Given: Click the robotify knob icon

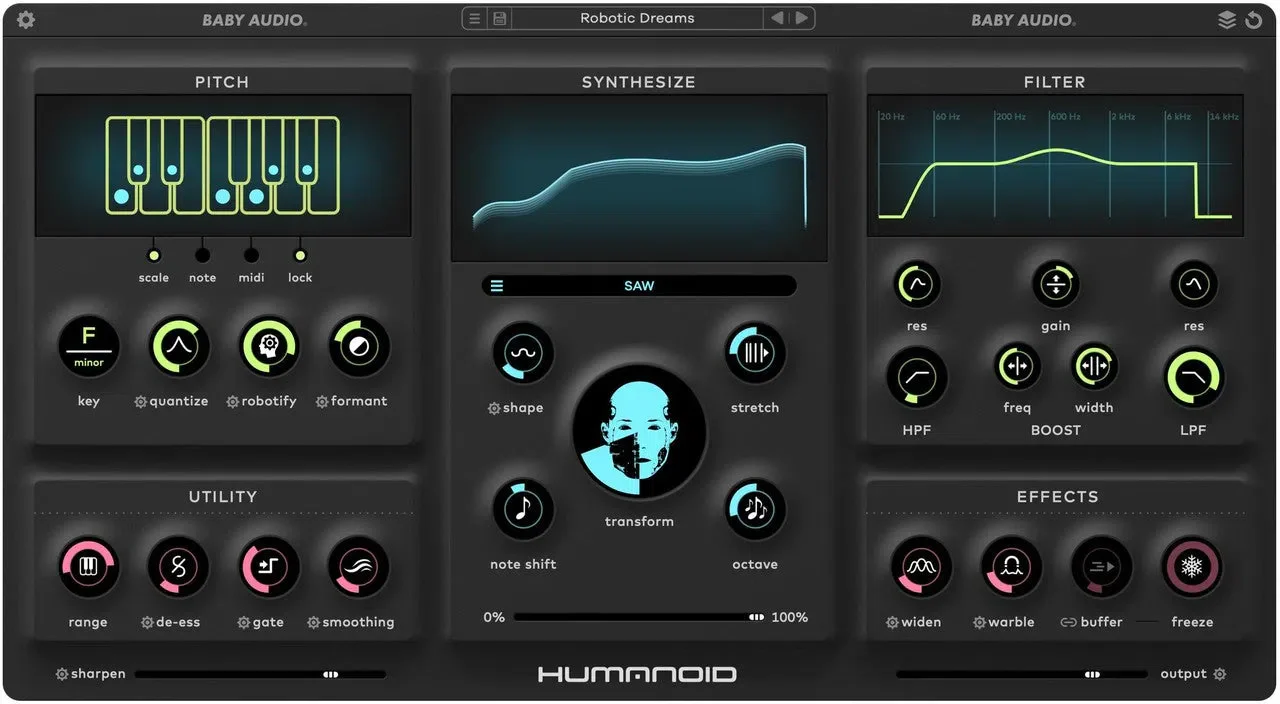Looking at the screenshot, I should 269,347.
